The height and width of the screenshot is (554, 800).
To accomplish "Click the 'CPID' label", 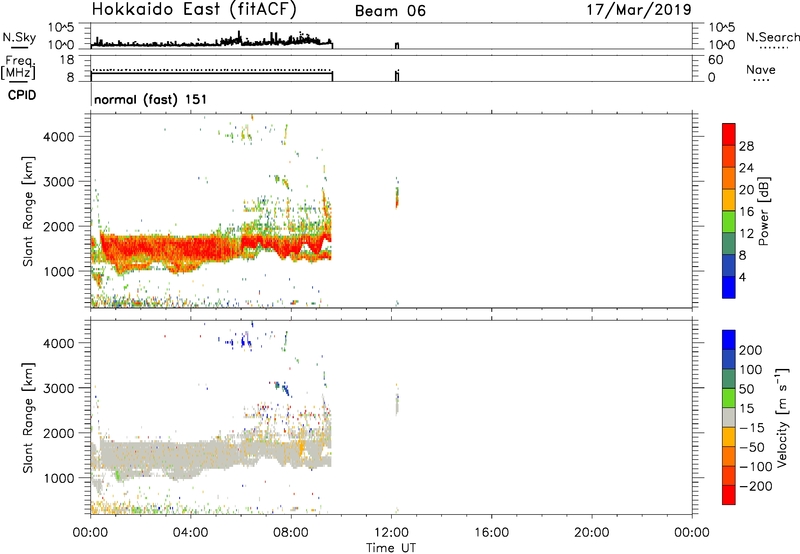I will click(22, 95).
